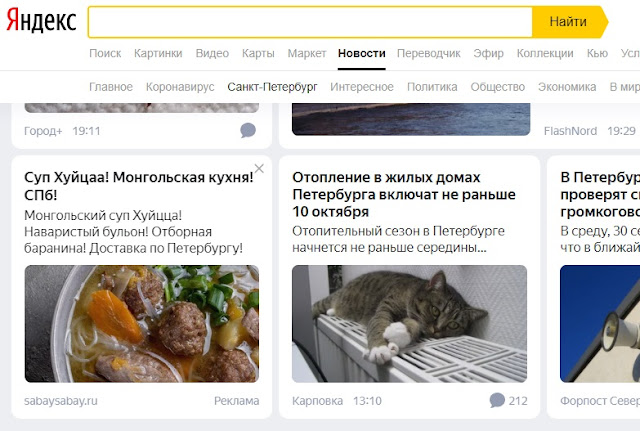Open the Главное news category
This screenshot has width=640, height=431.
[111, 87]
